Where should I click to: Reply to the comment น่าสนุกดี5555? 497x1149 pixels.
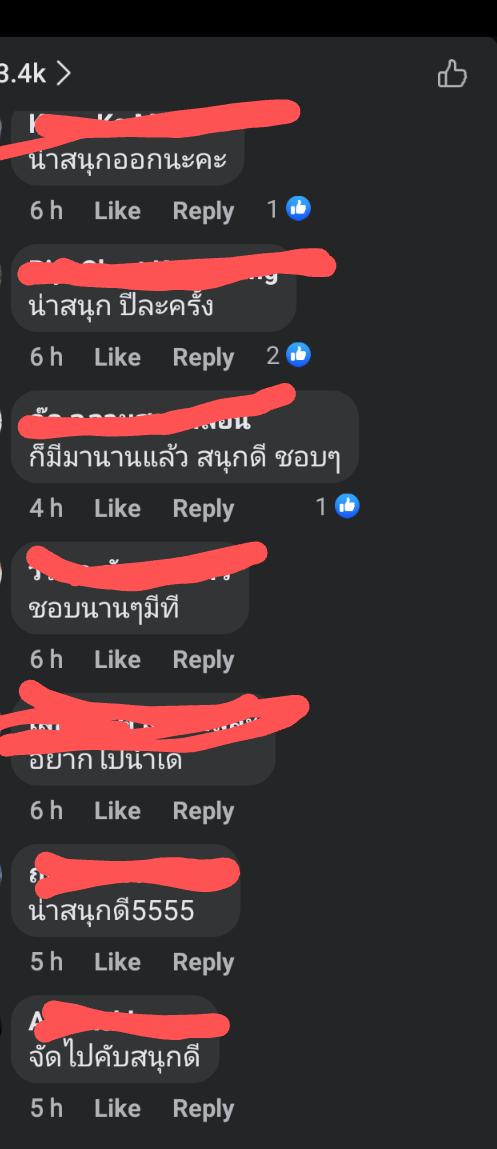[203, 962]
